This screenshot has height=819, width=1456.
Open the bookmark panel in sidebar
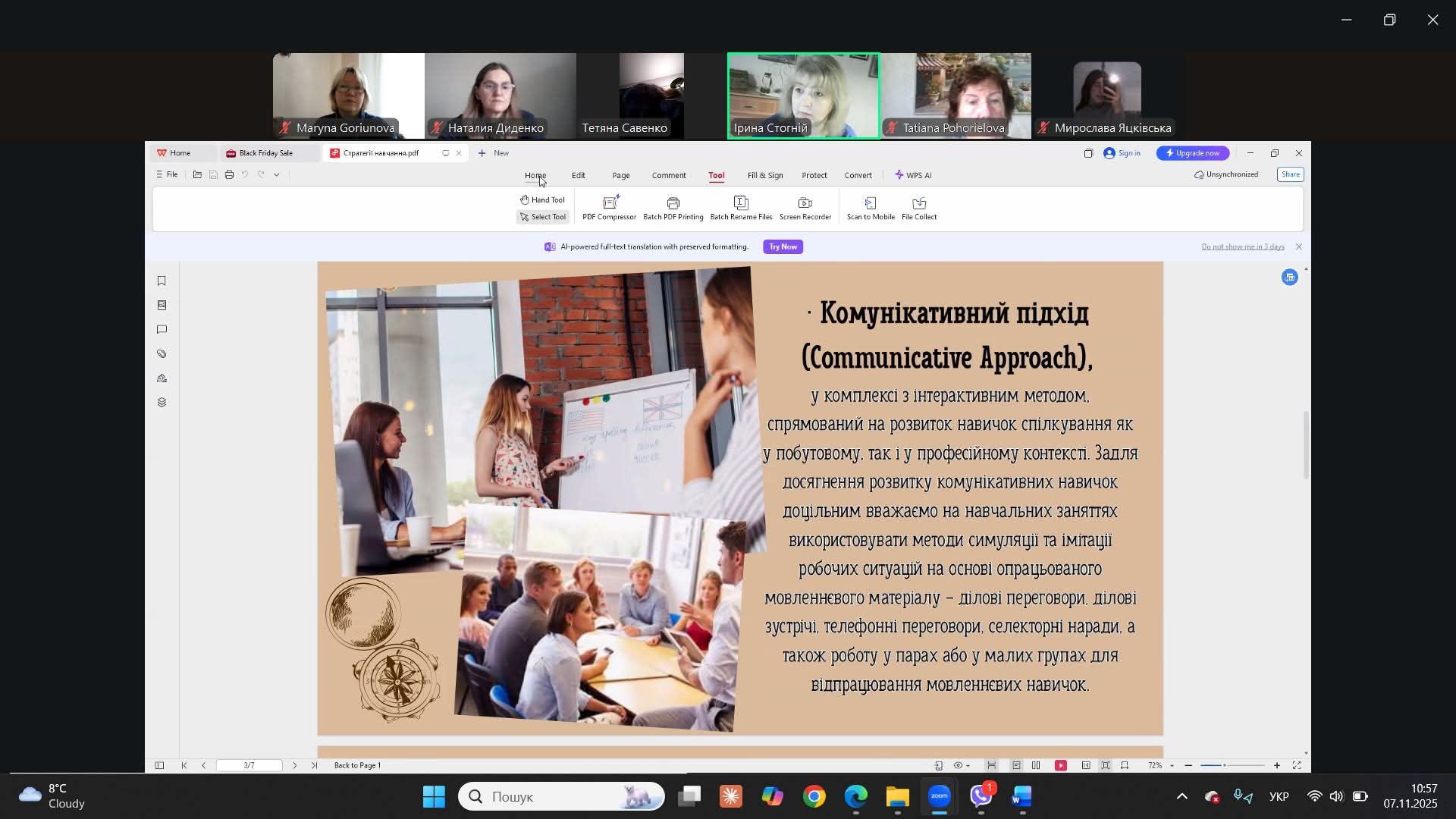point(162,281)
